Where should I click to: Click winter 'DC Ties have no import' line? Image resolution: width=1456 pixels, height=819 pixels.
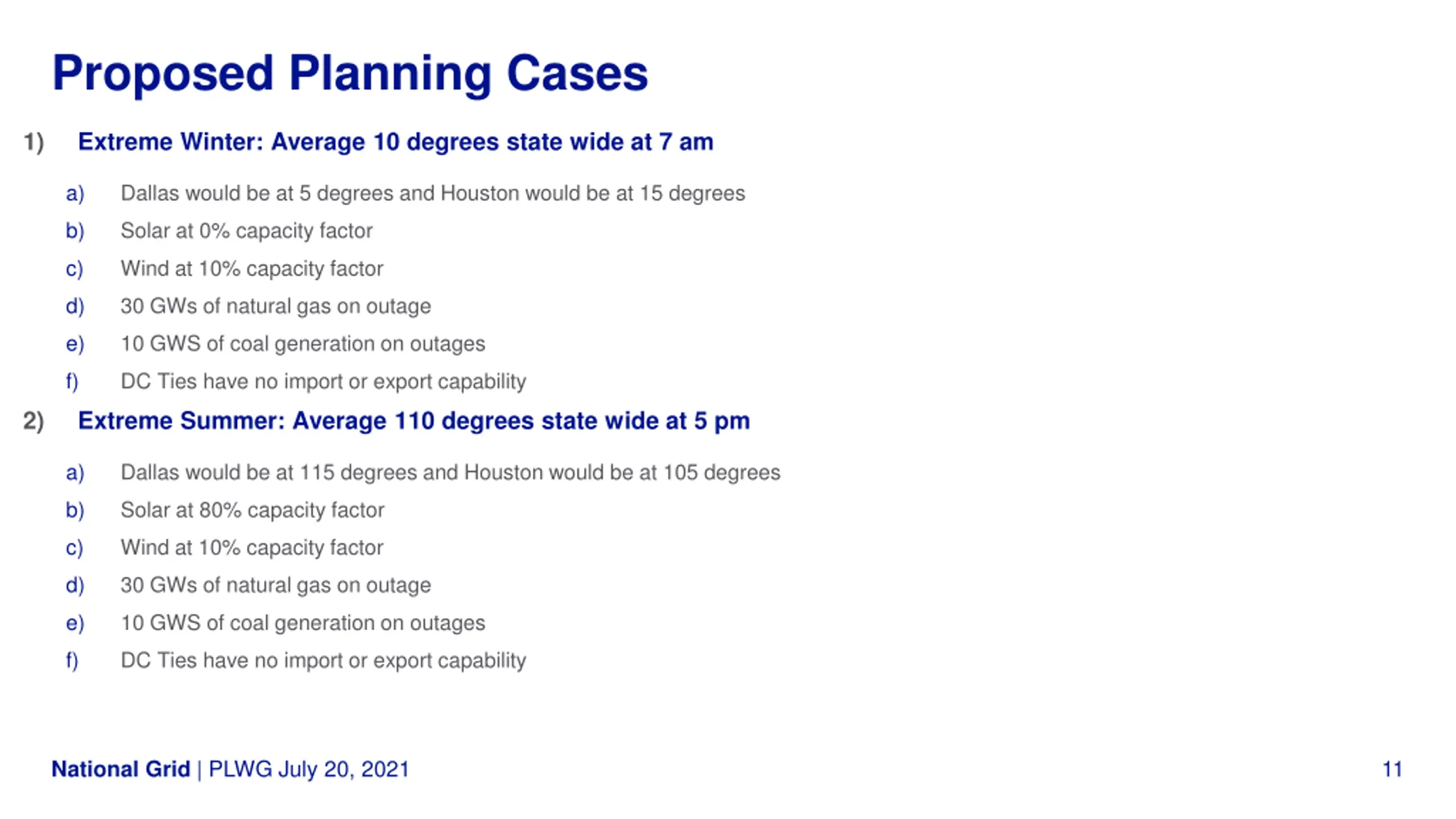click(x=323, y=382)
